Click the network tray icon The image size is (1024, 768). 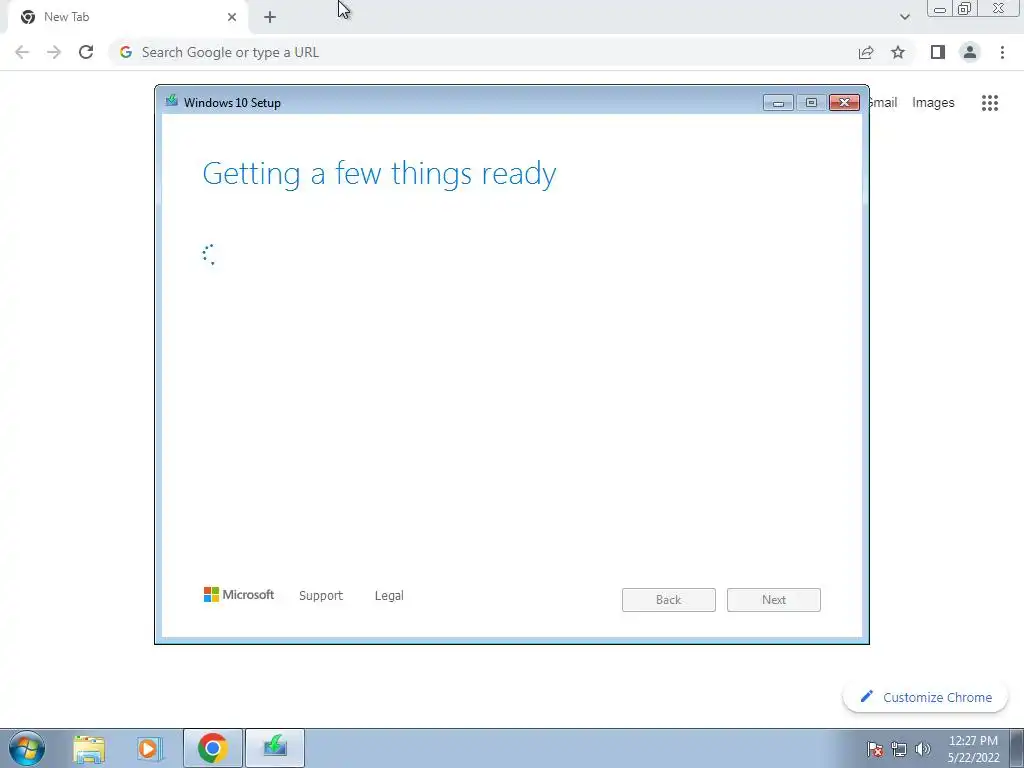899,749
